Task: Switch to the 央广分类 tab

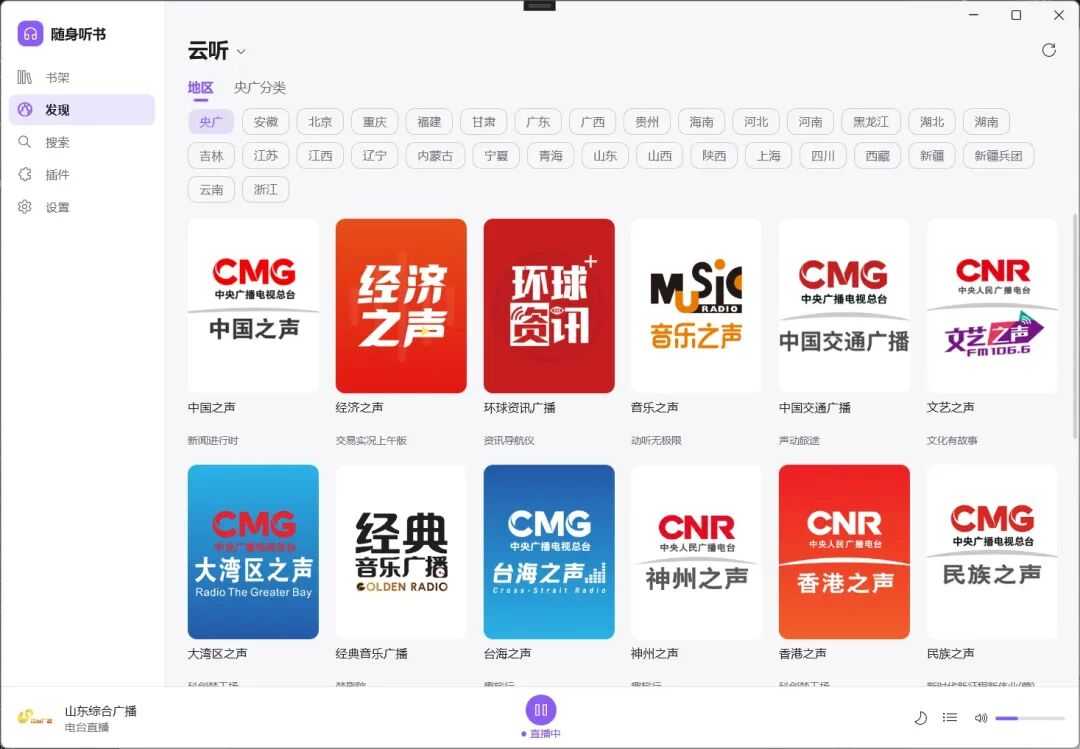Action: pos(260,88)
